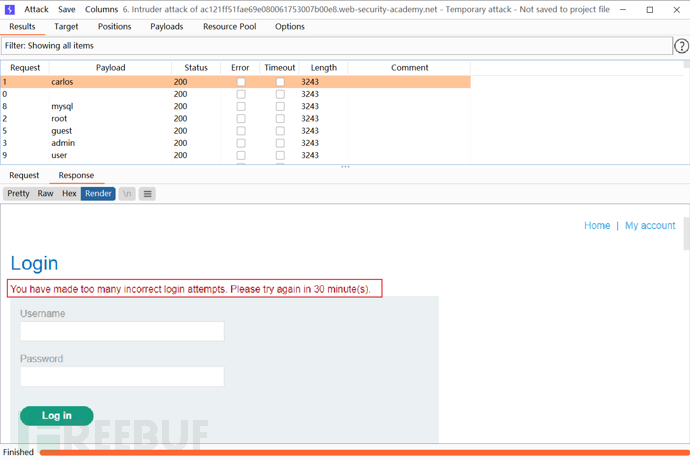Screen dimensions: 690x460
Task: Sort by the Comment column header
Action: click(x=409, y=68)
